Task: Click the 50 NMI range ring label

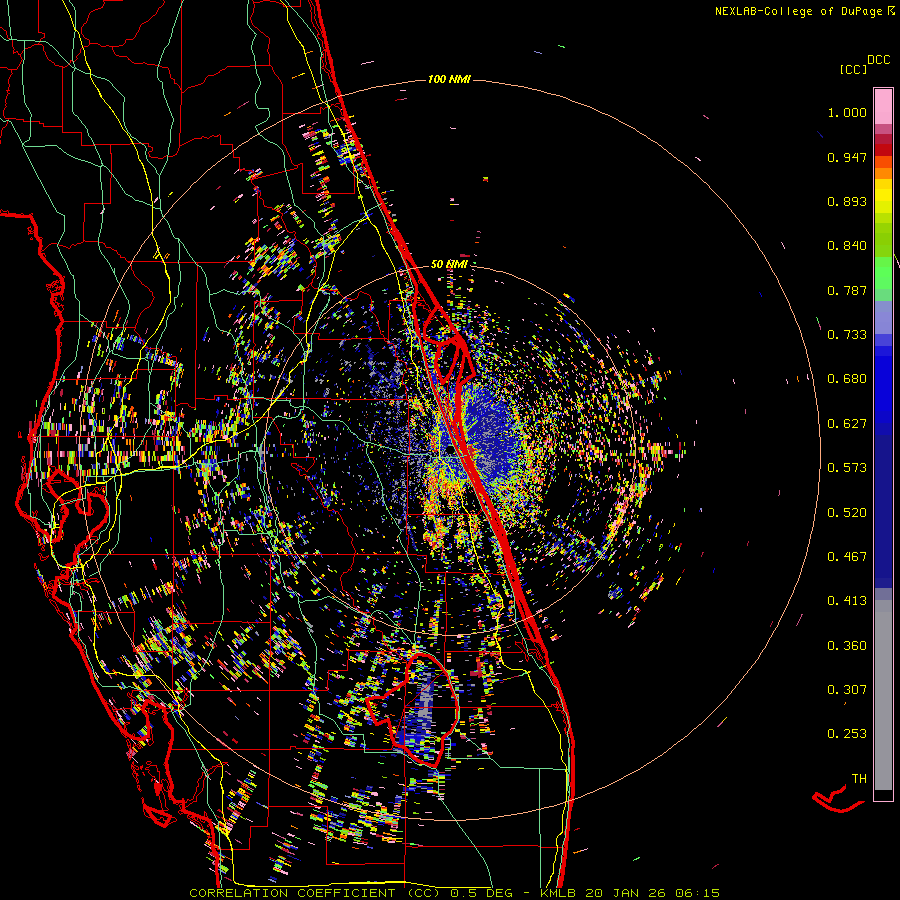Action: (x=449, y=264)
